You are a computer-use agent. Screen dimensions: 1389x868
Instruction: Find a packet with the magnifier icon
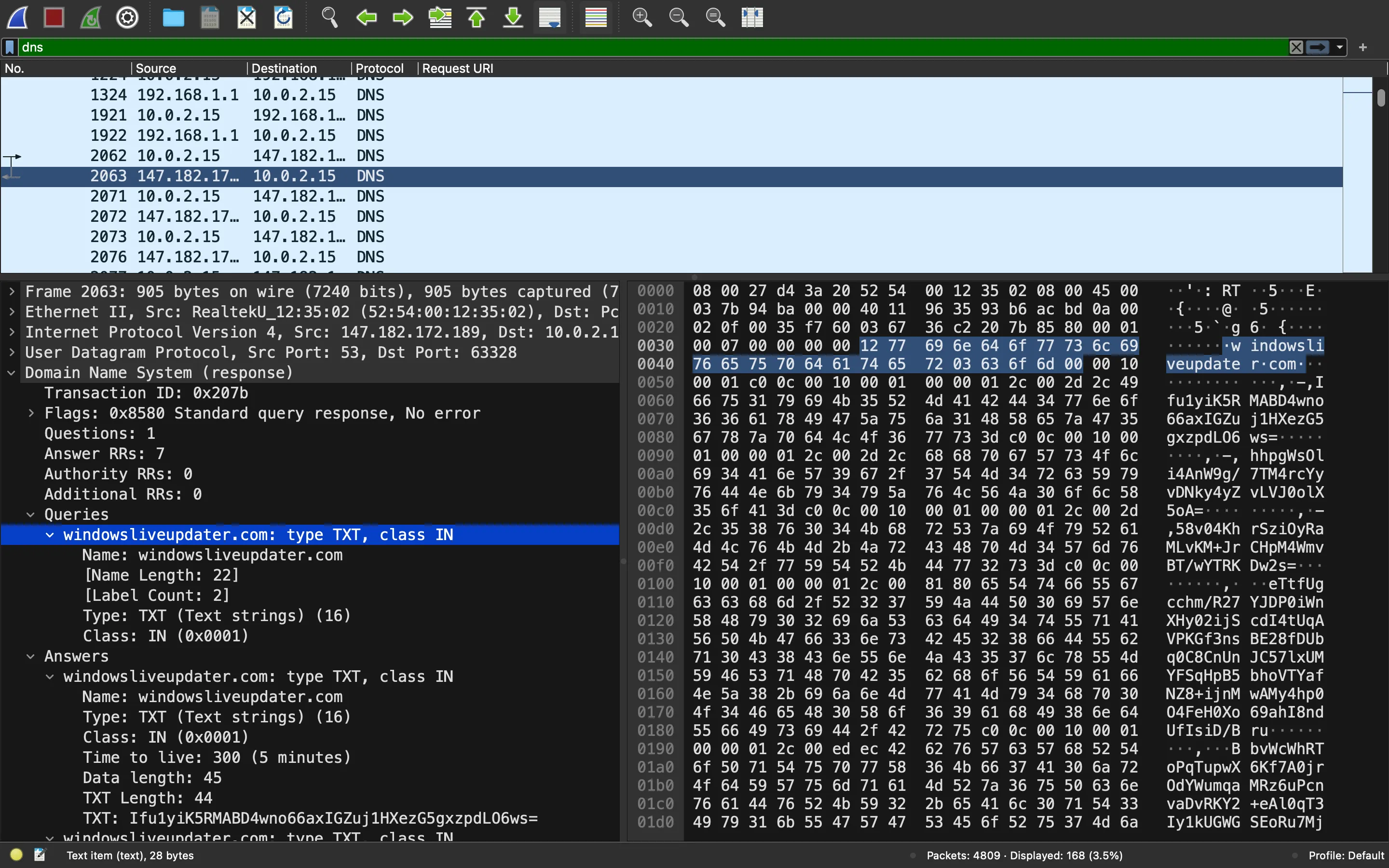[329, 17]
